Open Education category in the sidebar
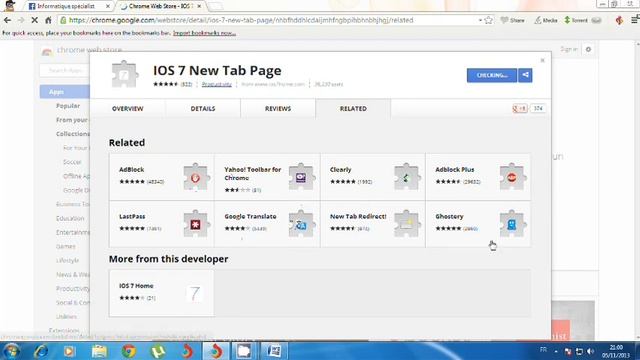The width and height of the screenshot is (640, 360). pos(70,218)
